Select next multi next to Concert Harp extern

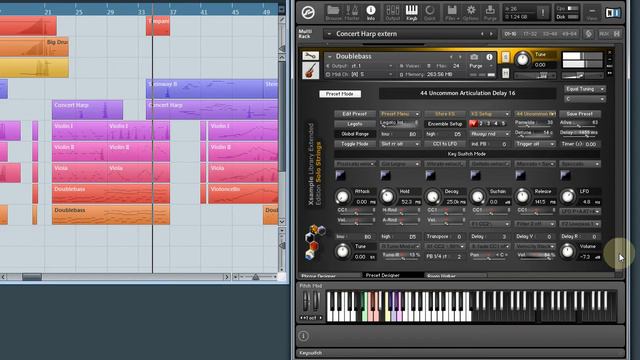point(491,34)
